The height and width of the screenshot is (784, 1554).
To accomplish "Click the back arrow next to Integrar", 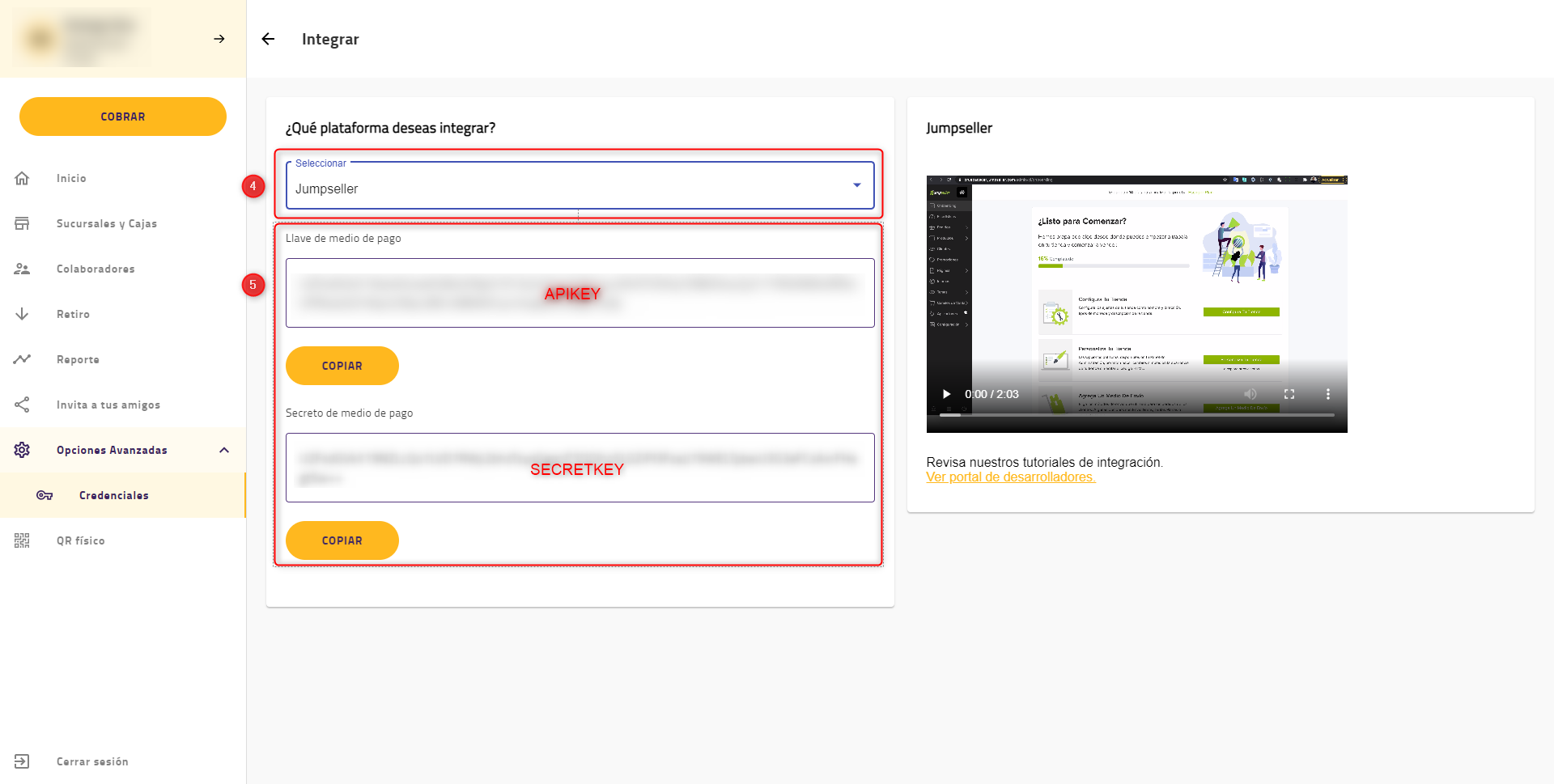I will (268, 39).
